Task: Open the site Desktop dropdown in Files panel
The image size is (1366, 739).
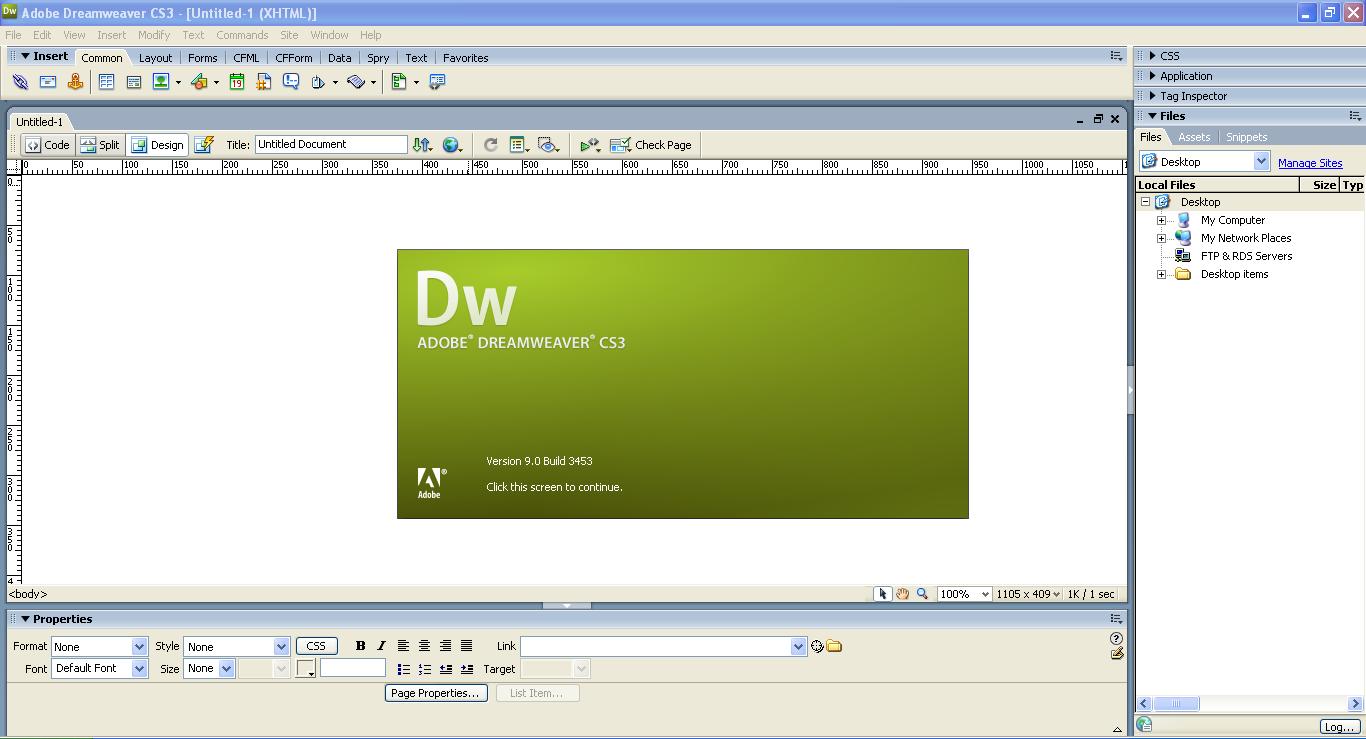Action: [1204, 162]
